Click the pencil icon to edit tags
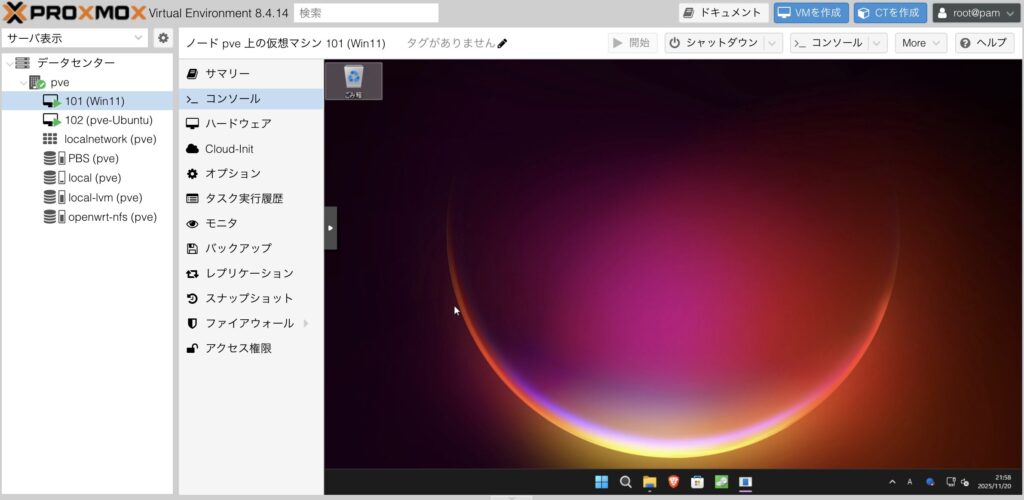Viewport: 1024px width, 500px height. (502, 43)
